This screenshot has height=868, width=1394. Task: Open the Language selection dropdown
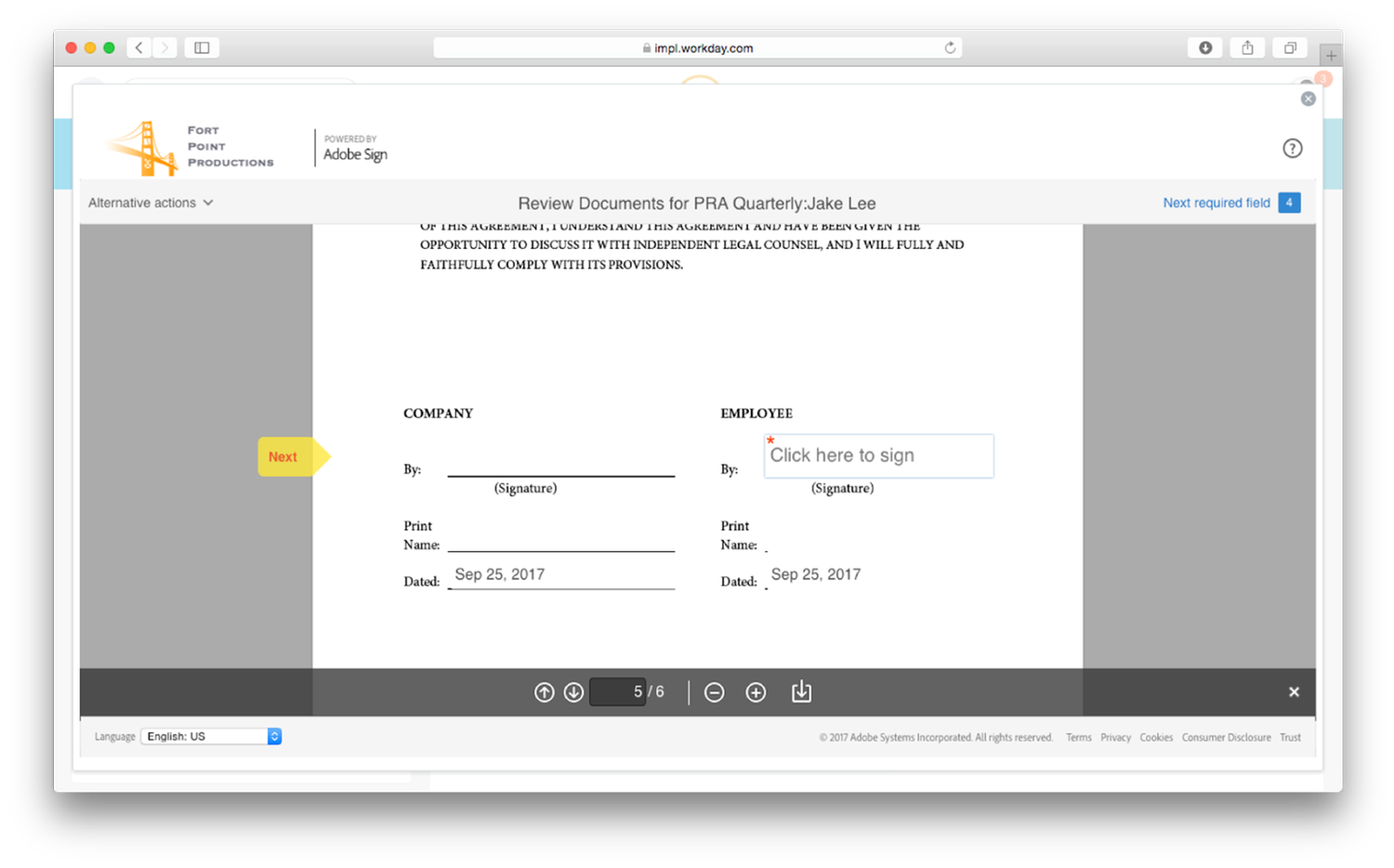204,736
